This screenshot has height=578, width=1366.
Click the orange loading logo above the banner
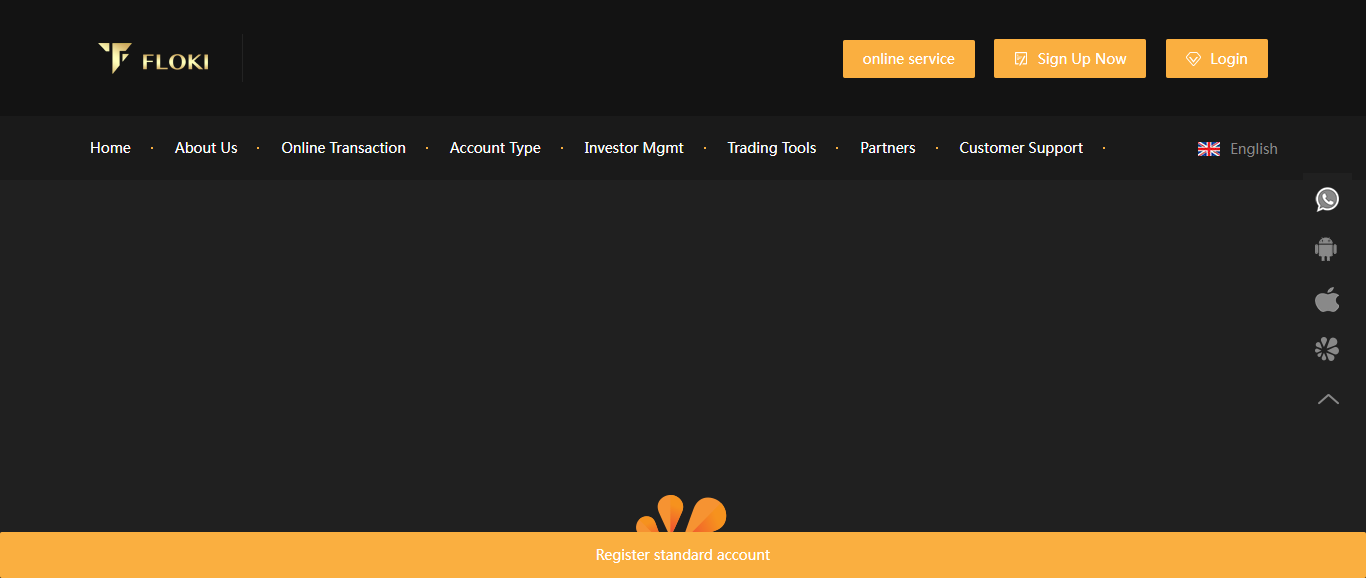tap(681, 516)
